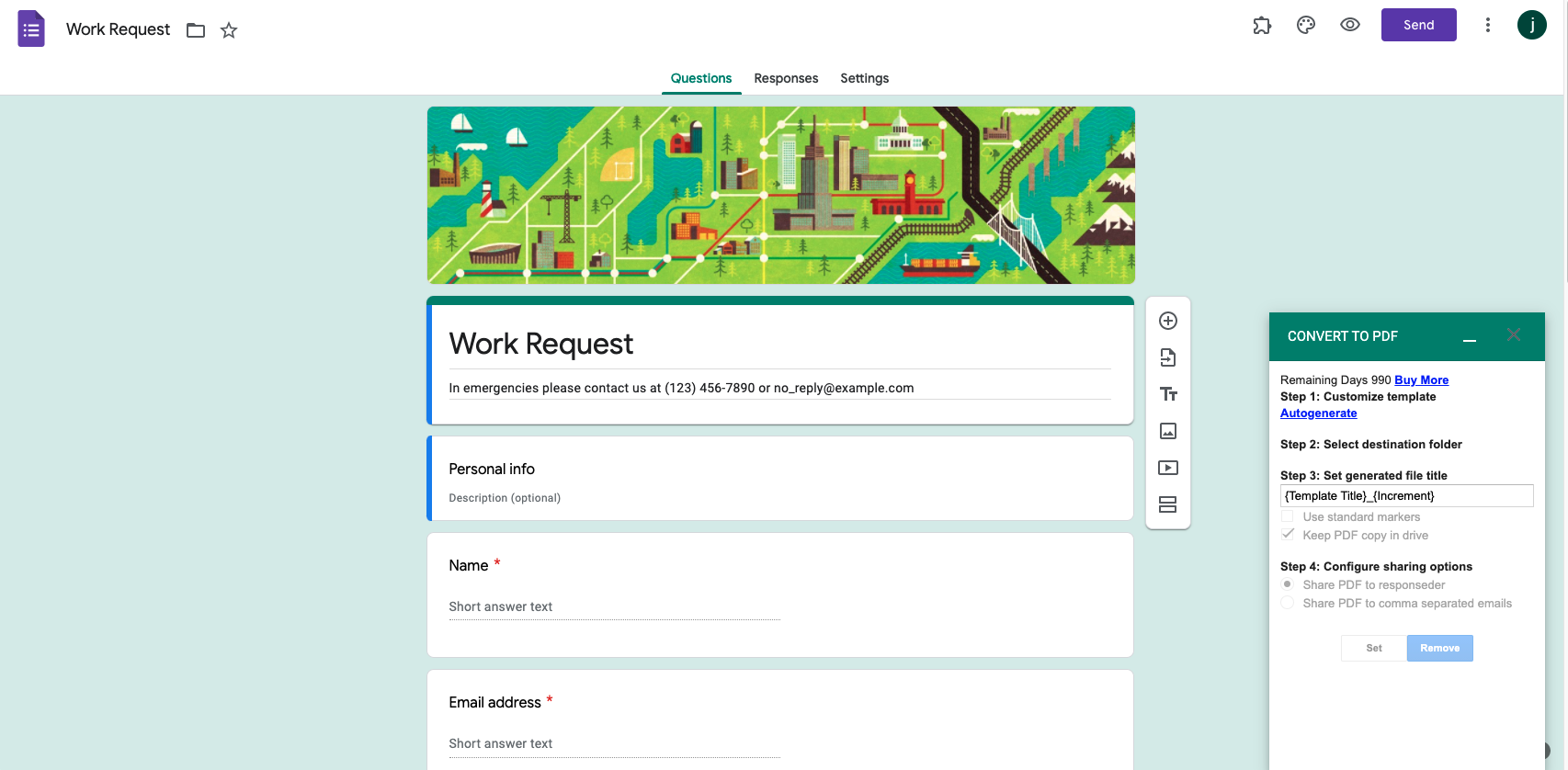Image resolution: width=1568 pixels, height=770 pixels.
Task: Click the Send button
Action: 1418,25
